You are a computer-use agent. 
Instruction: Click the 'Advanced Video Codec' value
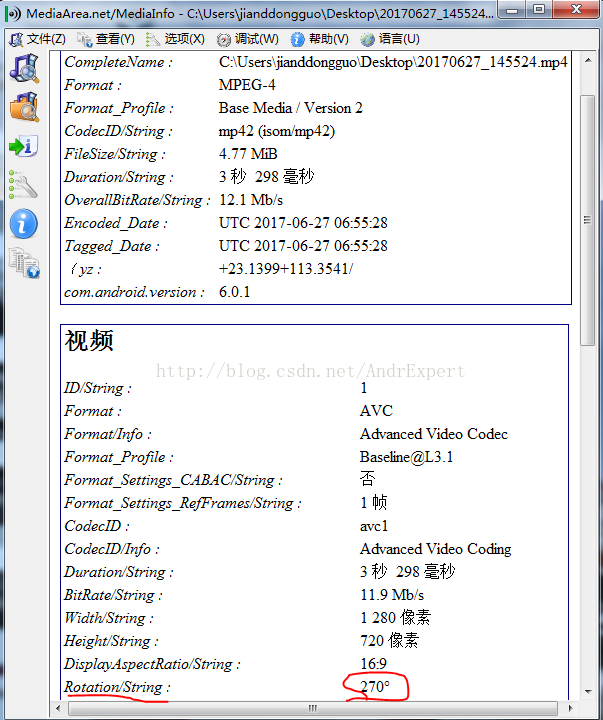(x=434, y=434)
